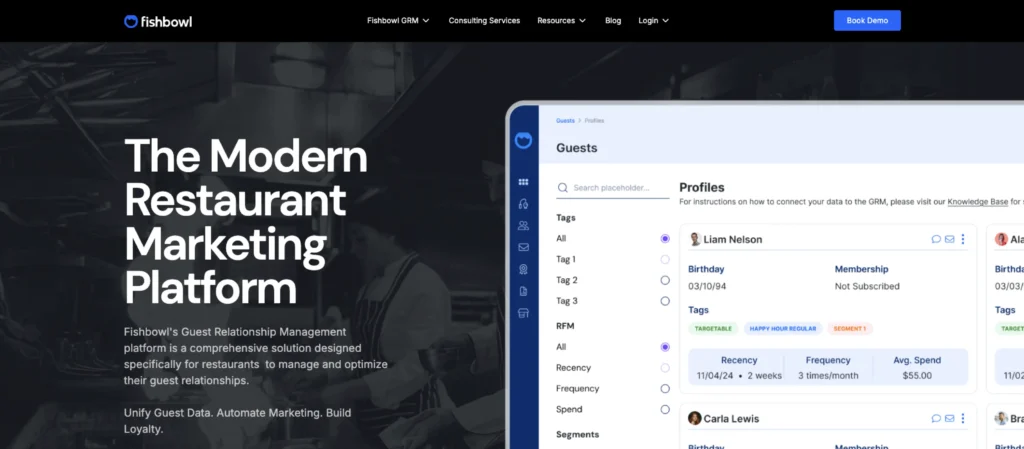The image size is (1024, 449).
Task: Expand the Resources menu
Action: point(562,21)
